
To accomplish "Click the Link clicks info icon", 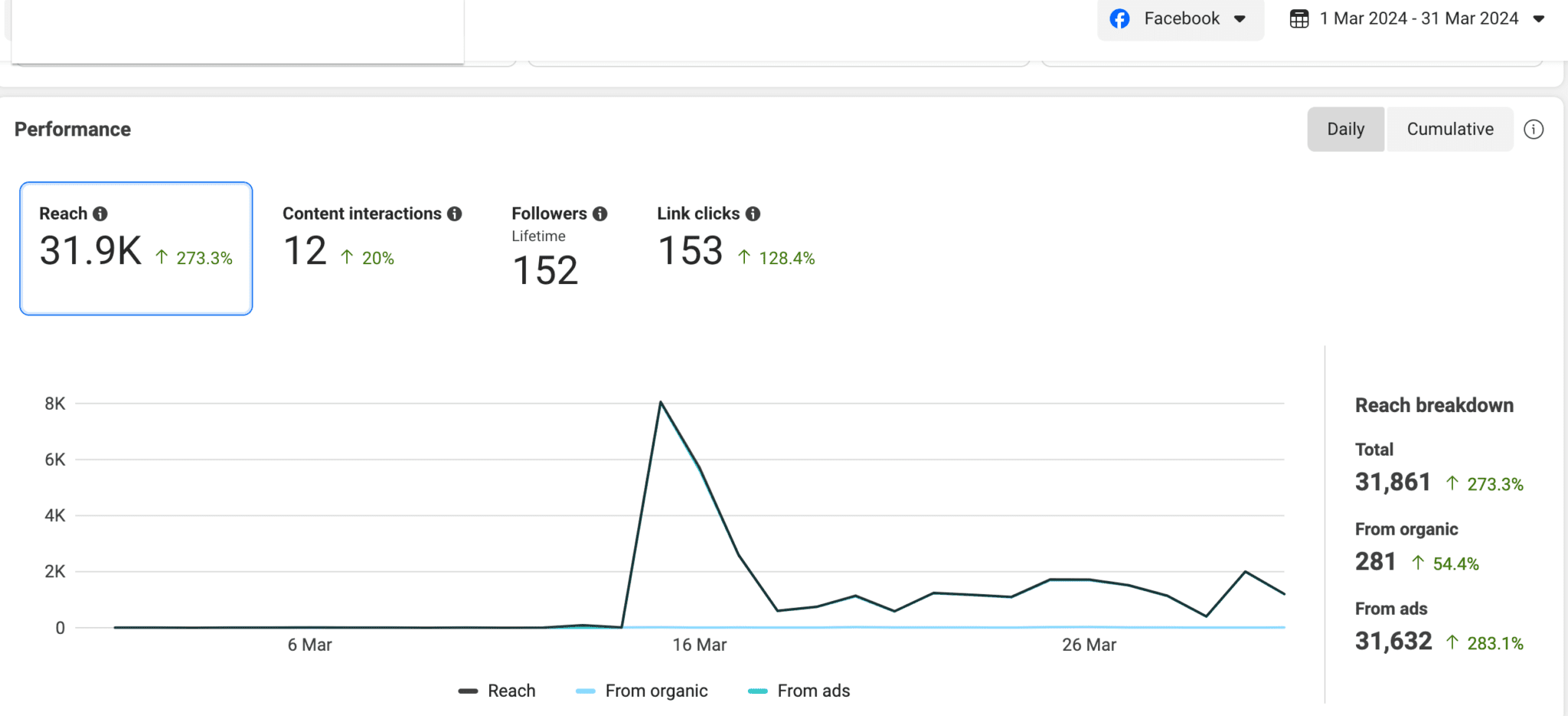I will pyautogui.click(x=753, y=214).
